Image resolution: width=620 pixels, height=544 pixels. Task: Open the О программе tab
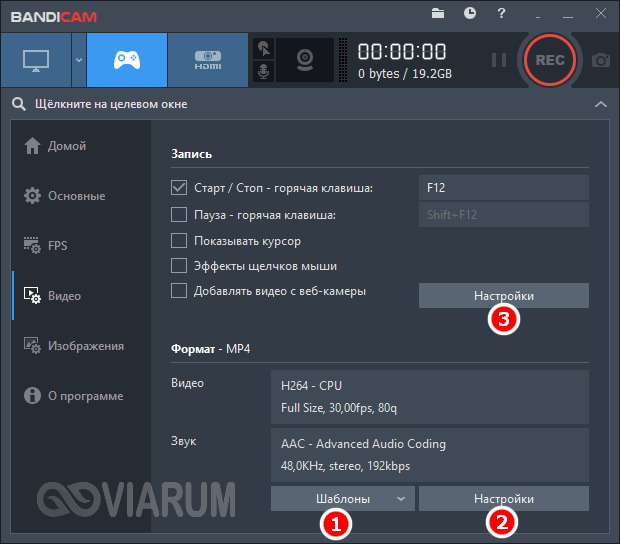click(x=81, y=395)
